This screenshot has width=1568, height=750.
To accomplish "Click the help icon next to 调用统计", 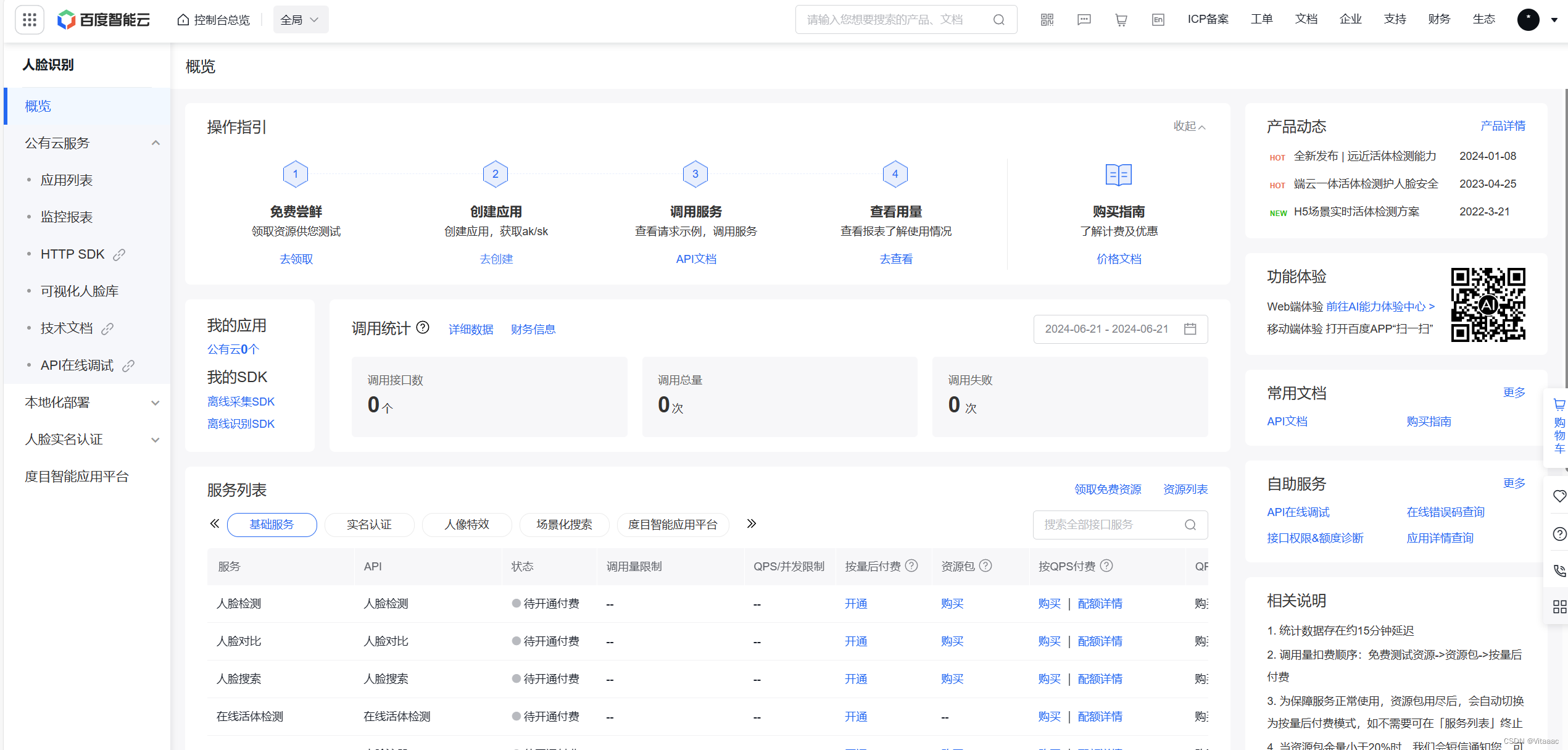I will (423, 327).
